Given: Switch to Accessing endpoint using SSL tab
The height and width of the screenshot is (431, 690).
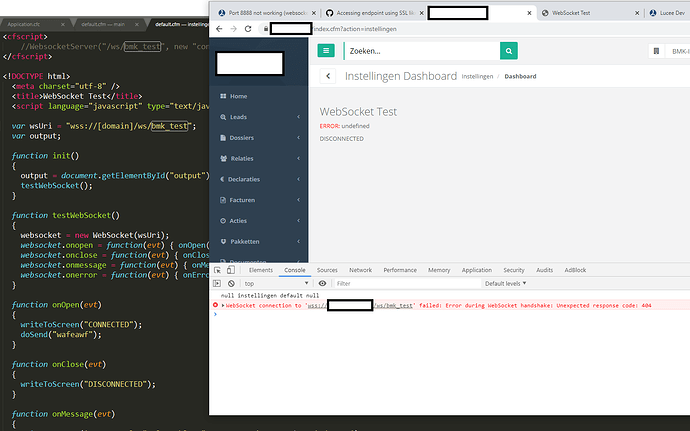Looking at the screenshot, I should coord(375,13).
